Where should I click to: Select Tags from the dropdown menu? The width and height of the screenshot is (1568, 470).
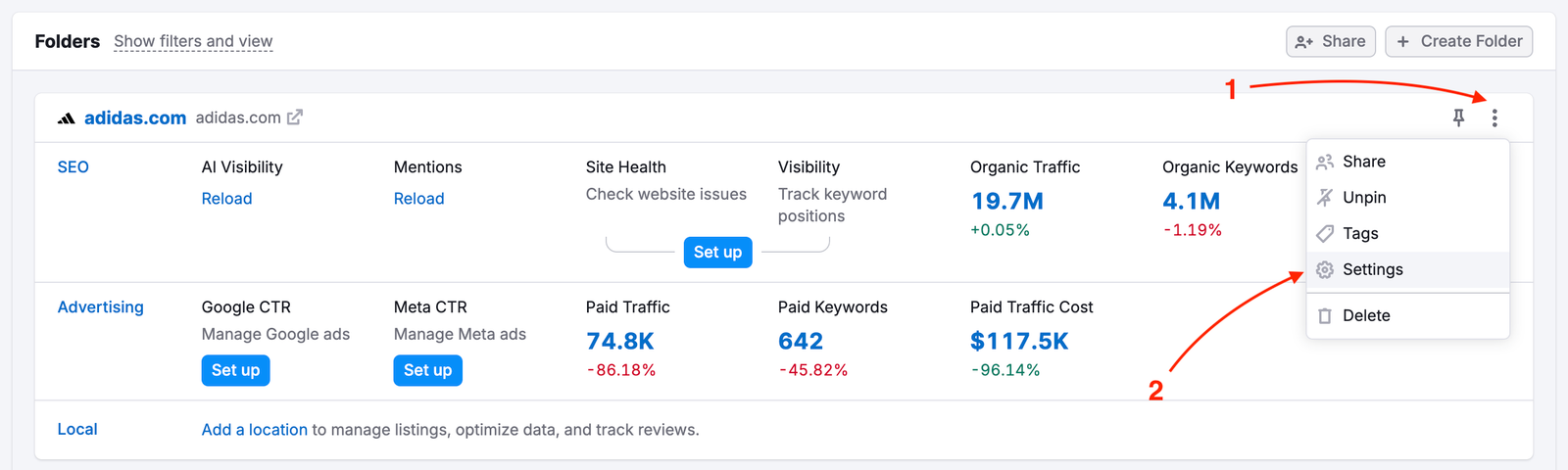coord(1359,233)
